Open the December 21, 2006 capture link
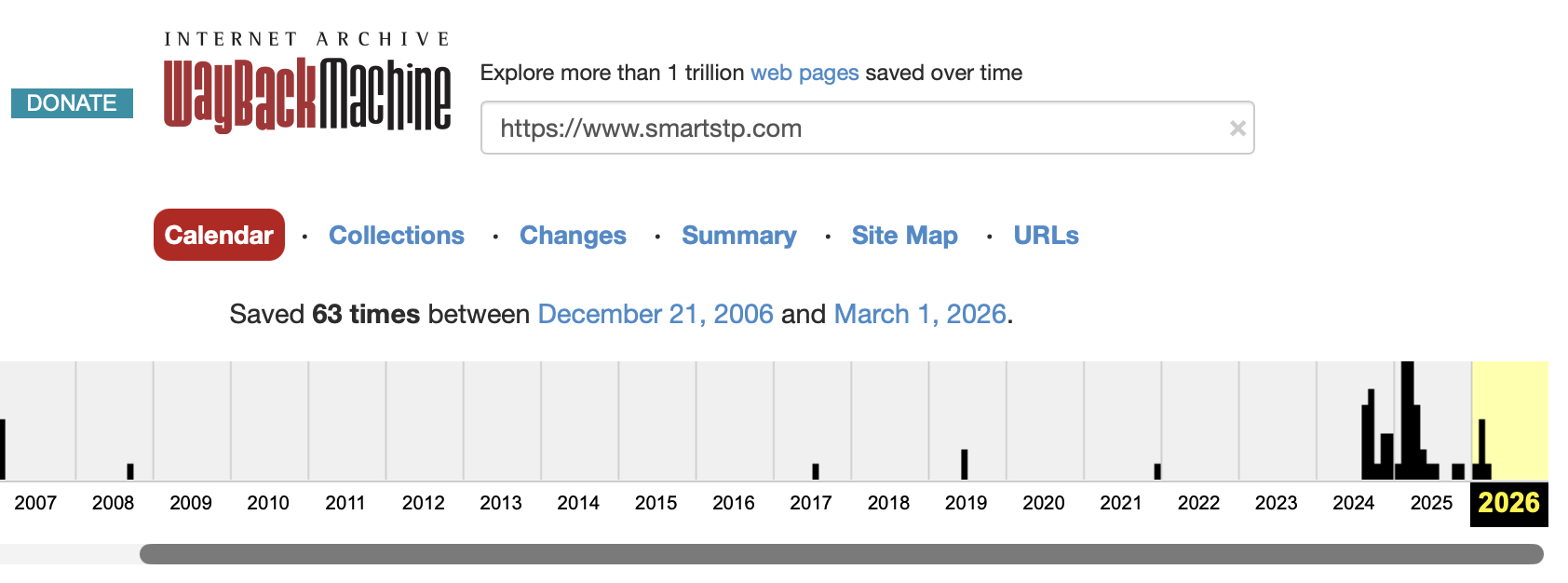The height and width of the screenshot is (583, 1568). tap(656, 314)
